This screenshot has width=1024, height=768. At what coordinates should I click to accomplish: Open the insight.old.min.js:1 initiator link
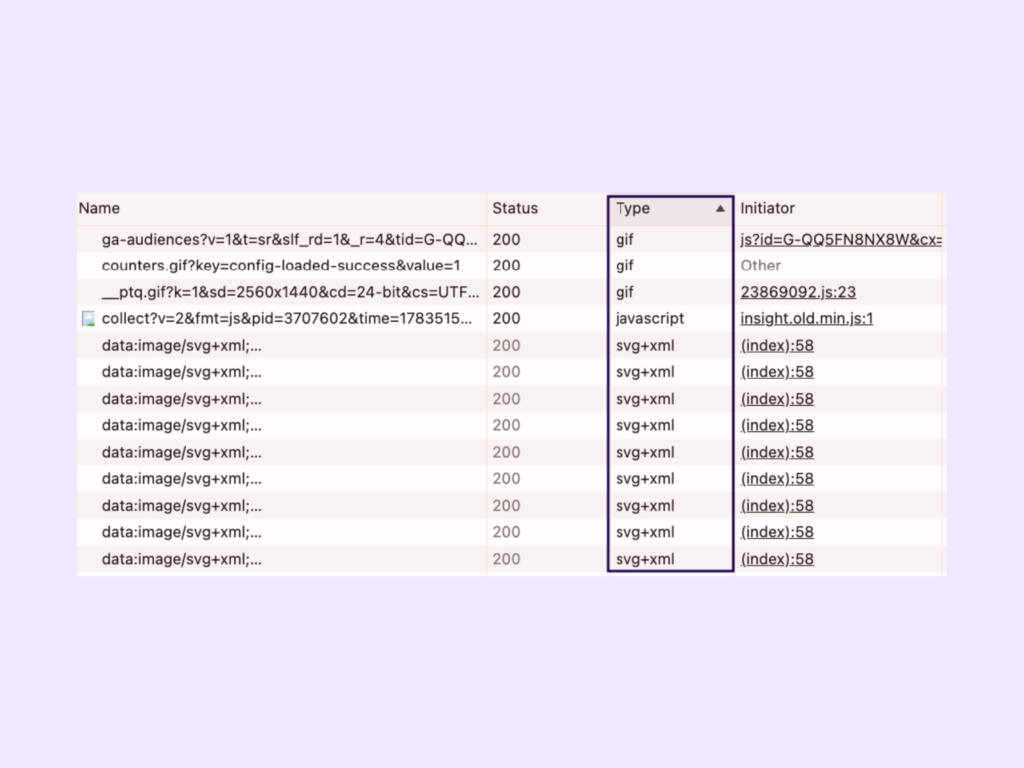(807, 319)
